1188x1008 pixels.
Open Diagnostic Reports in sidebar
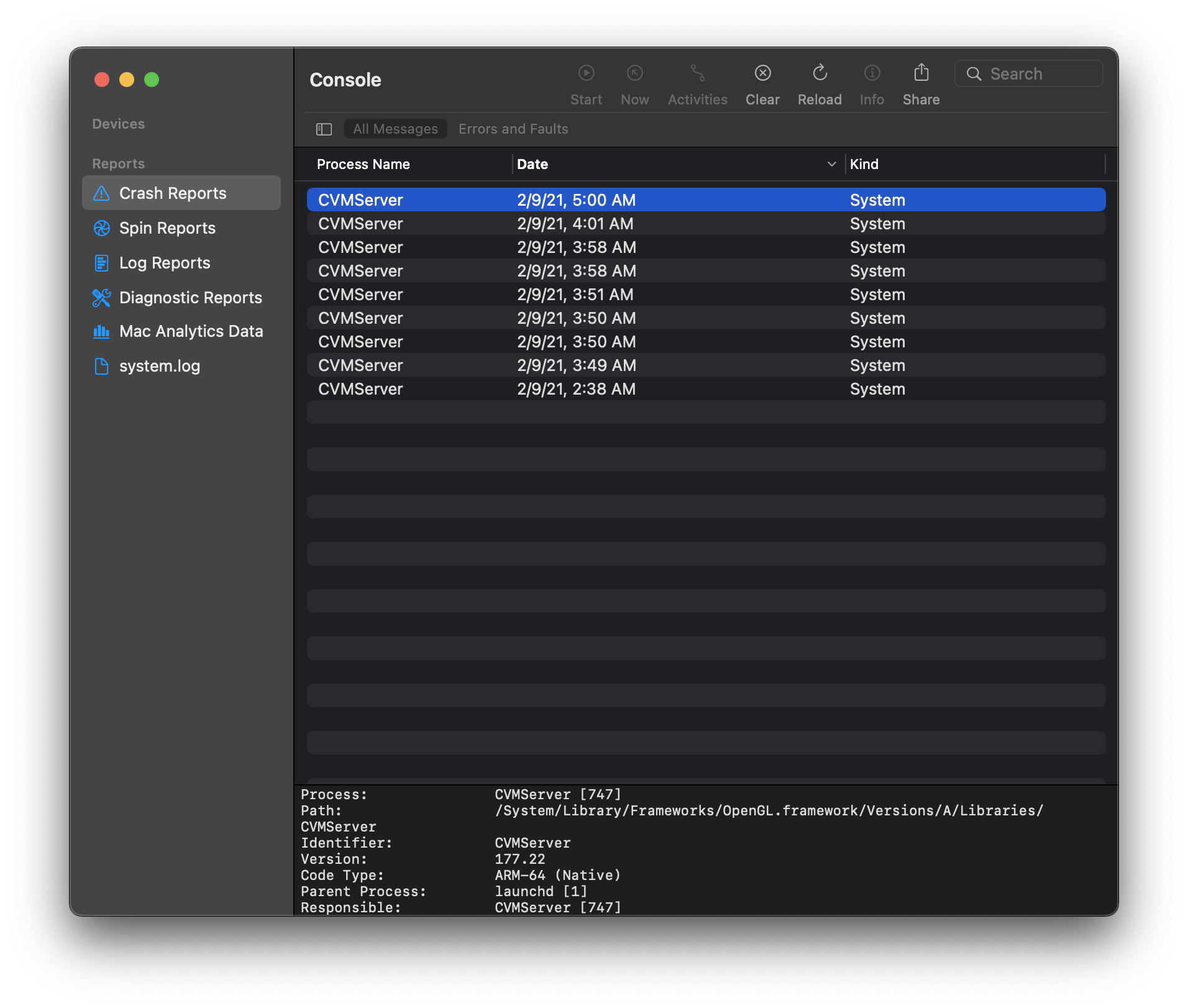(x=181, y=298)
